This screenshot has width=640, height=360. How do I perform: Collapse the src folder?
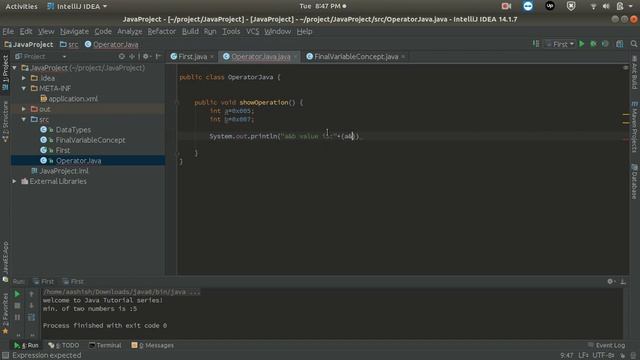tap(24, 119)
